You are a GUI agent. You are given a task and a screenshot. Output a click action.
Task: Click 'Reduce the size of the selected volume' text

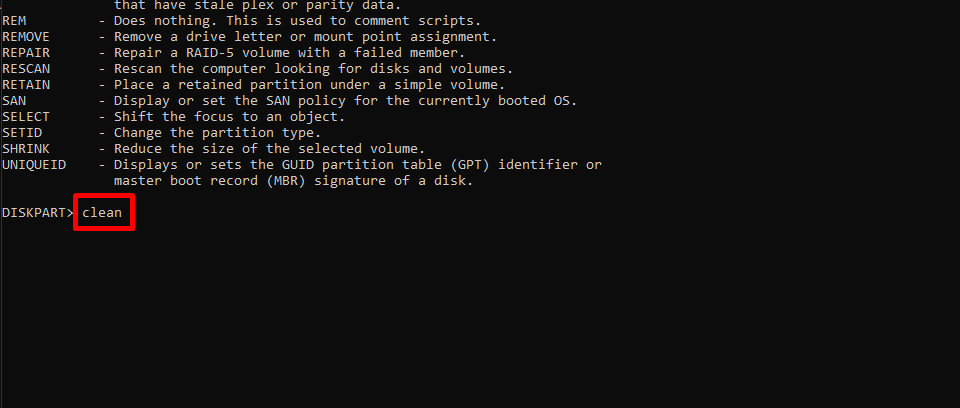(x=269, y=148)
